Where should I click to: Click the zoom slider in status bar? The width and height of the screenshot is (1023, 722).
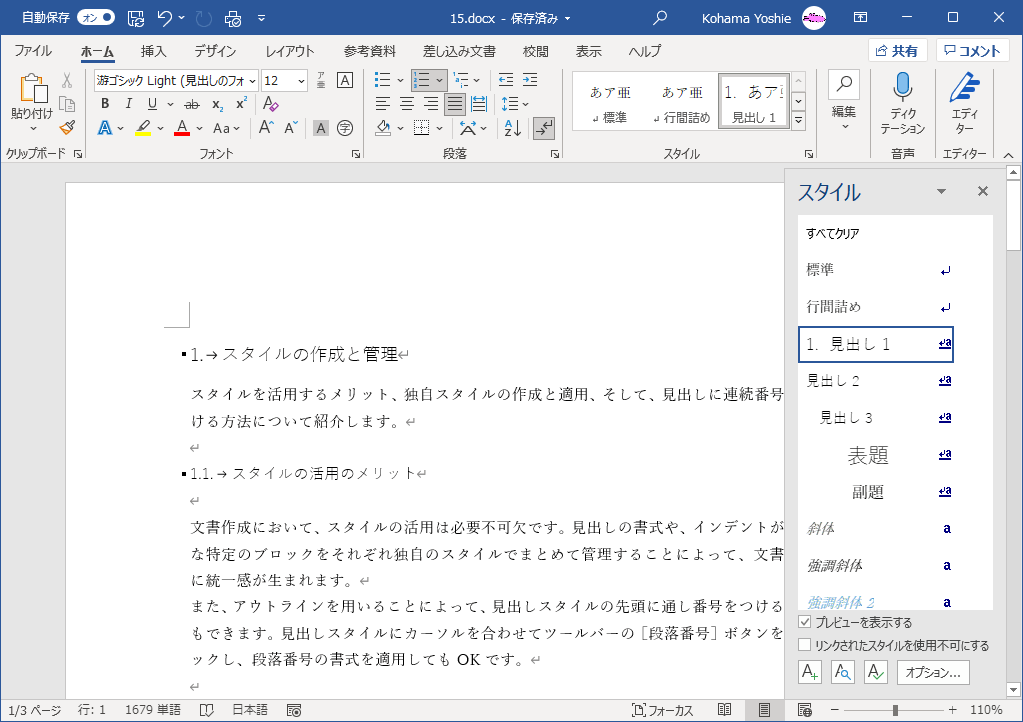point(895,710)
